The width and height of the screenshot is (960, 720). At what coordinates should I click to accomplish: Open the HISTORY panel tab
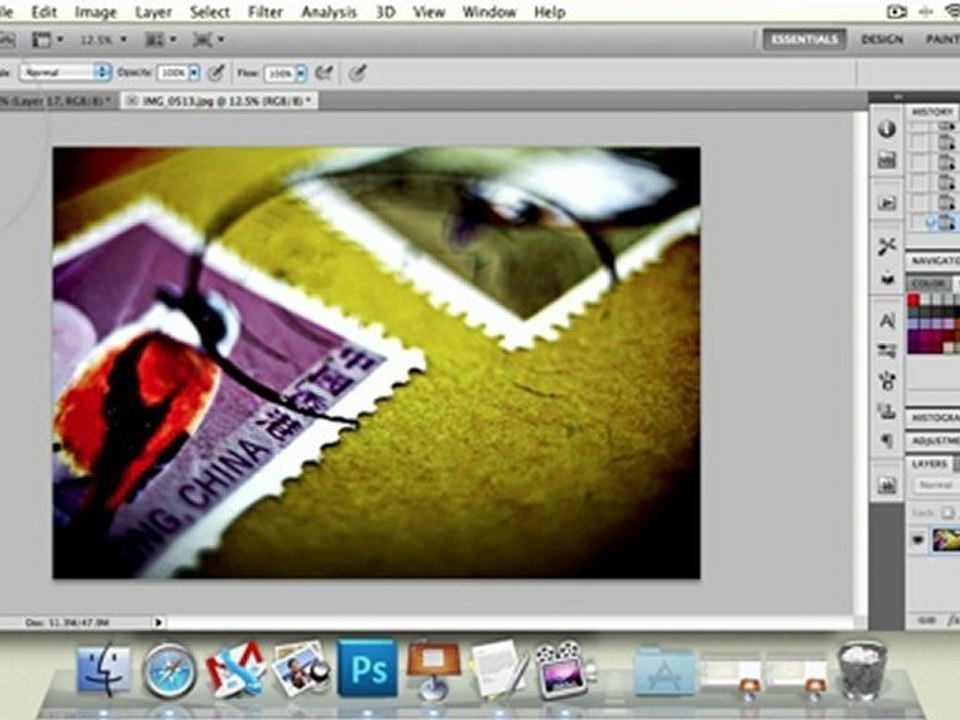[932, 112]
